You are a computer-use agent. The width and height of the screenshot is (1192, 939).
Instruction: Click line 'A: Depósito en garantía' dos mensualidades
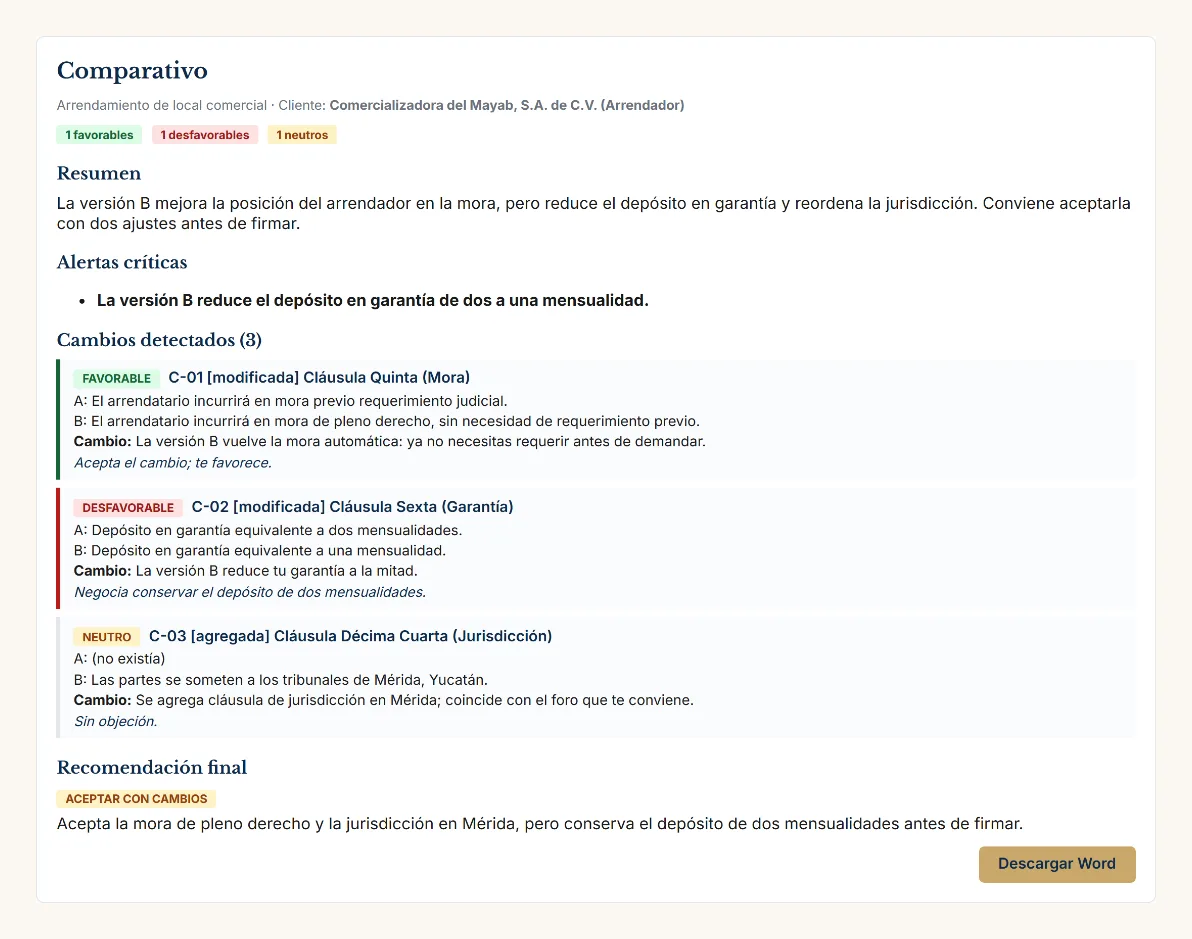268,530
